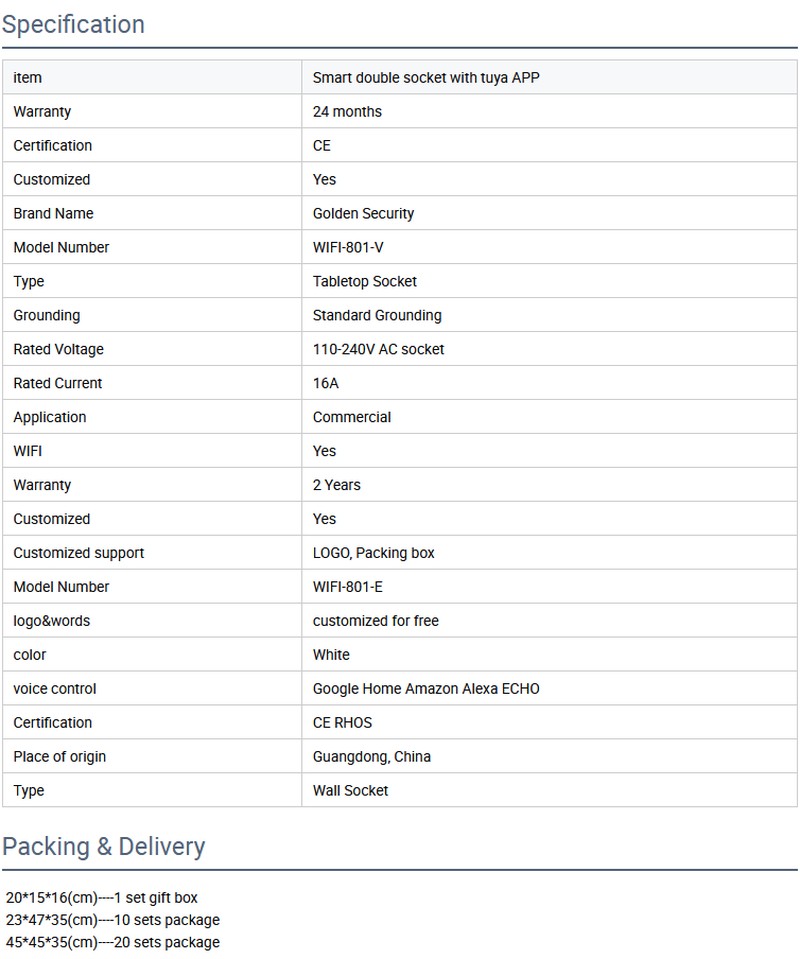
Task: Click the '16A' rated current value
Action: click(x=326, y=384)
